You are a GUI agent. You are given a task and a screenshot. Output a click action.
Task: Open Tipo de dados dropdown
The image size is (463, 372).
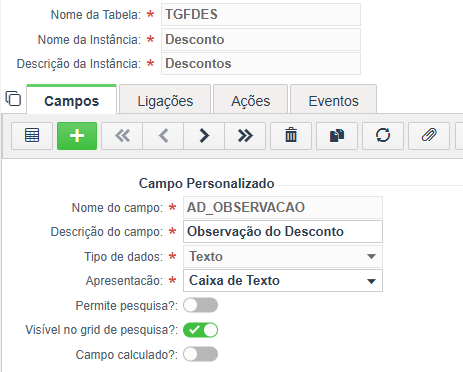(283, 256)
